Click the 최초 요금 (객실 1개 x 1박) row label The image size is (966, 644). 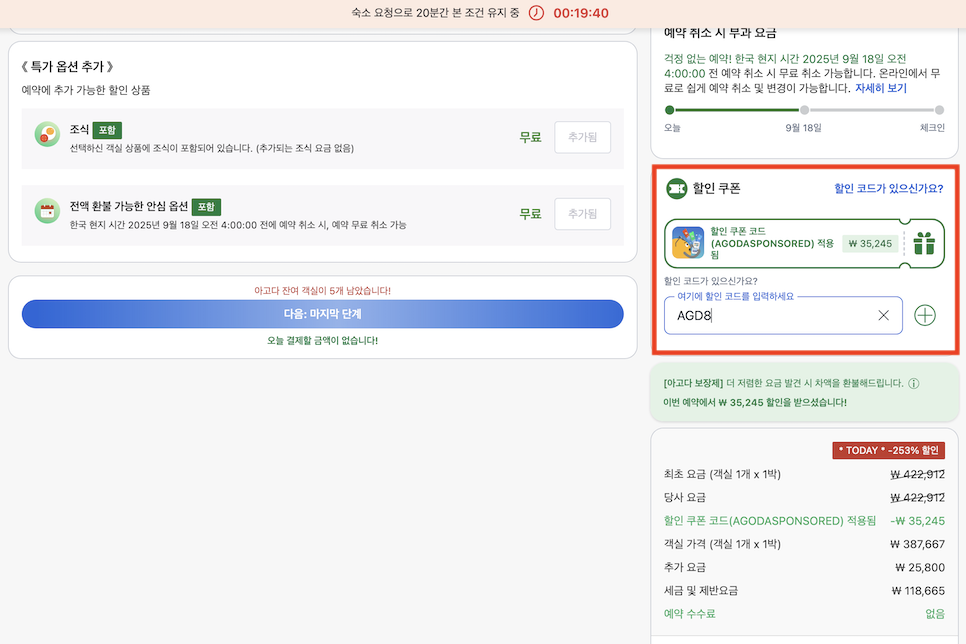click(x=722, y=474)
